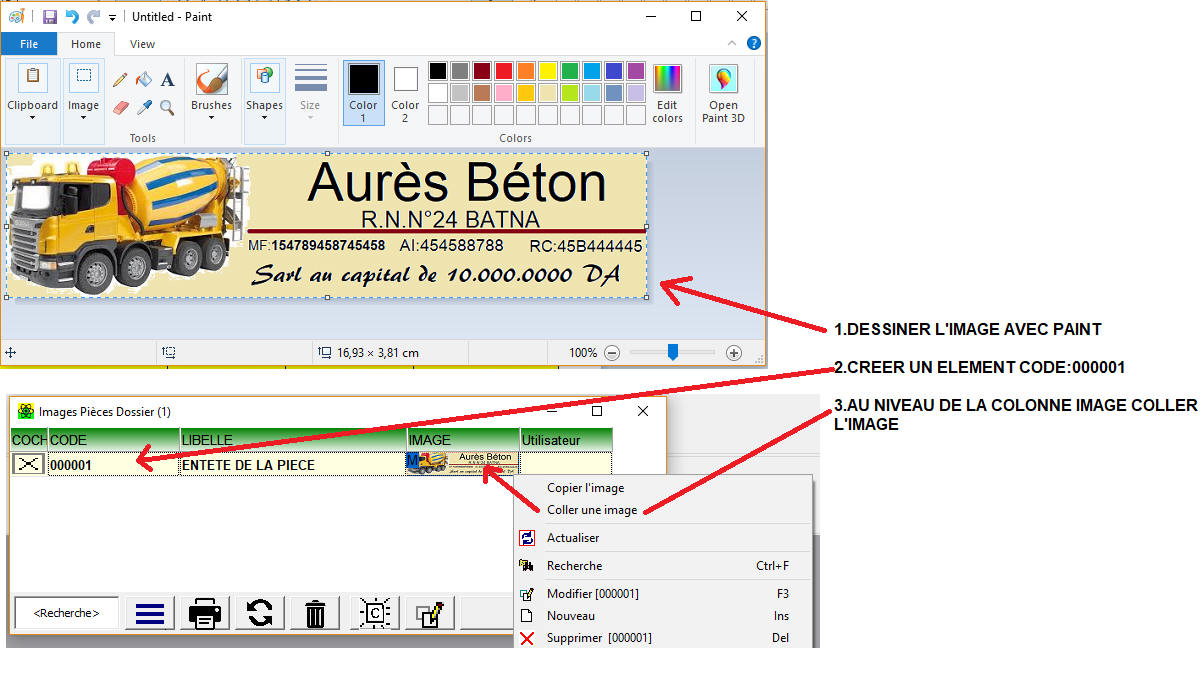The width and height of the screenshot is (1203, 676).
Task: Select the Text tool
Action: pos(167,80)
